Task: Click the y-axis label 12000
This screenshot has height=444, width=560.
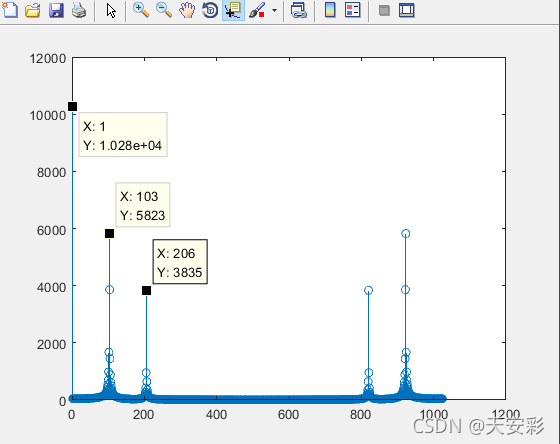Action: pos(48,58)
